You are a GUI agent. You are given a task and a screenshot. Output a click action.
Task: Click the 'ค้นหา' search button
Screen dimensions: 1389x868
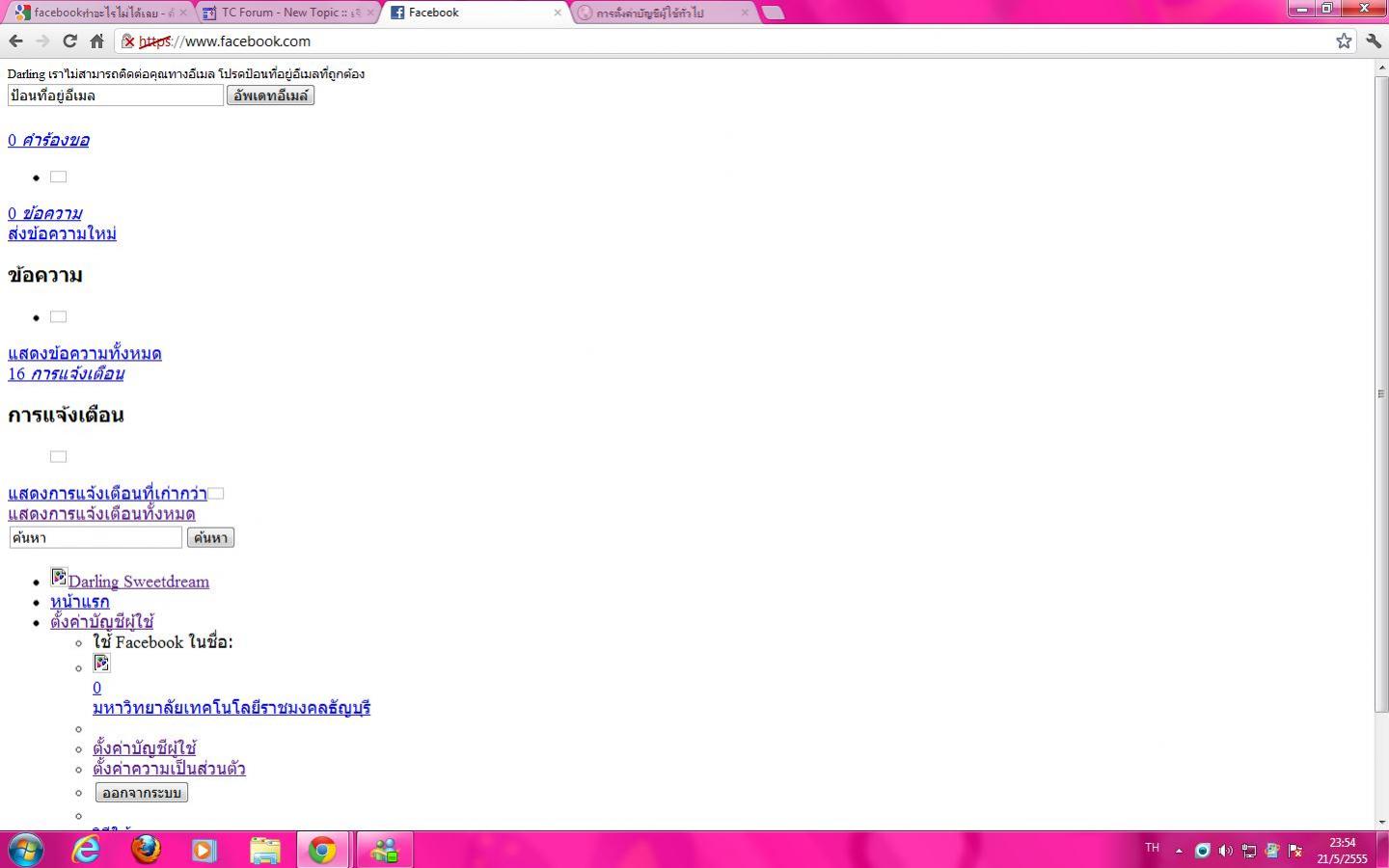[x=210, y=537]
